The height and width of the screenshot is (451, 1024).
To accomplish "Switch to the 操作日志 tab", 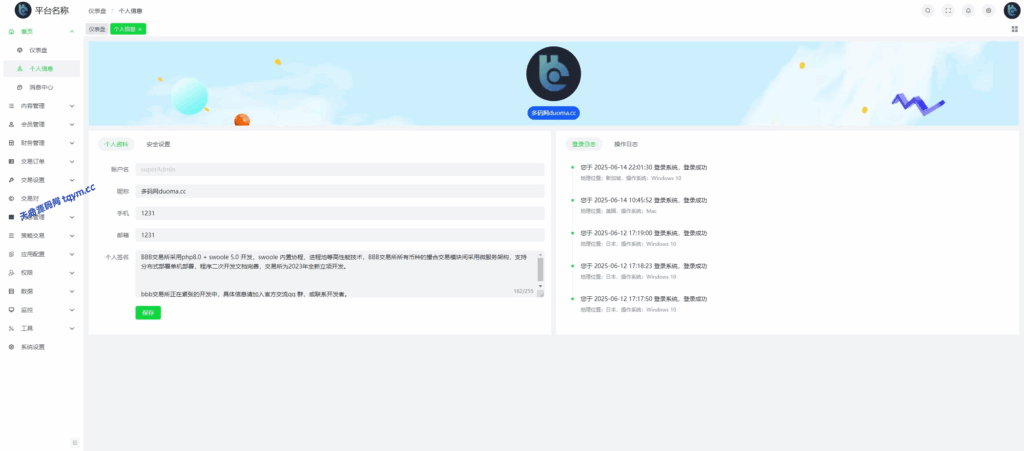I will [626, 144].
